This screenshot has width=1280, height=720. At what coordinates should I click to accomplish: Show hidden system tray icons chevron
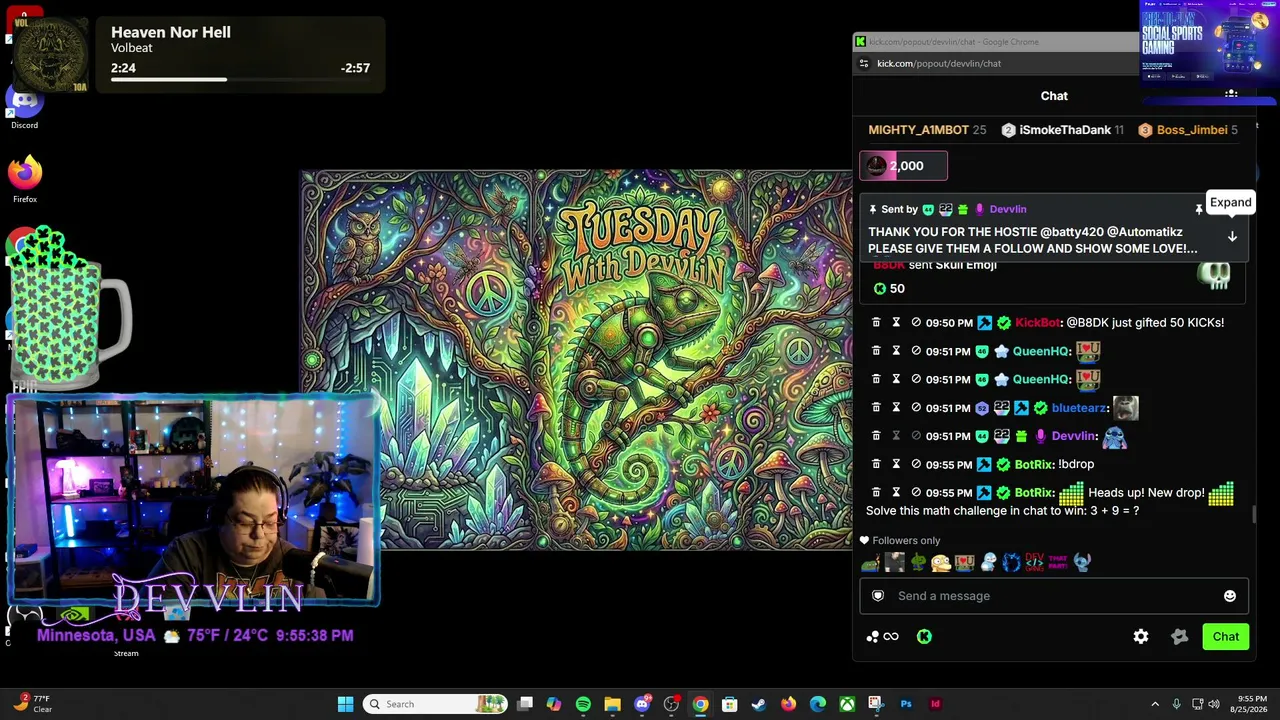pos(1155,704)
